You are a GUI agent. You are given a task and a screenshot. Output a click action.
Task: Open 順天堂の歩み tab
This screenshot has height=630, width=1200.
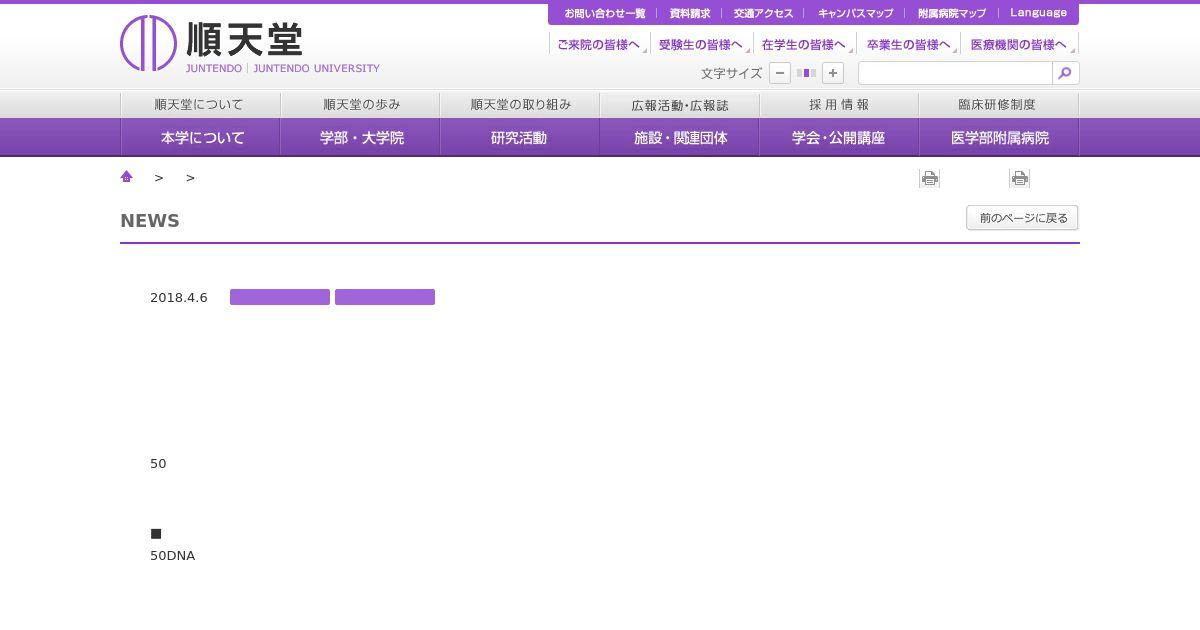[x=360, y=104]
